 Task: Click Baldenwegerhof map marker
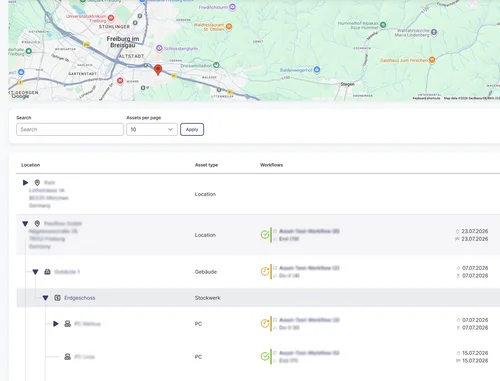click(x=317, y=70)
